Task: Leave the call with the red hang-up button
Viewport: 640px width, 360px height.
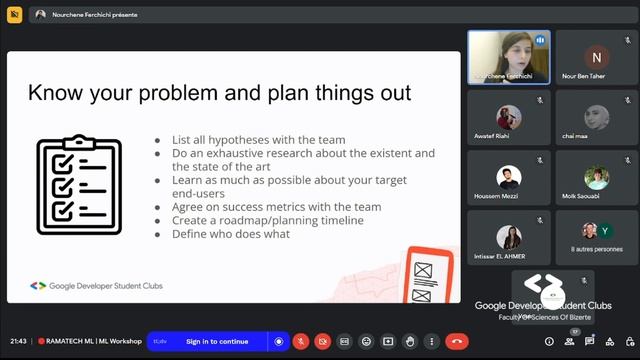Action: click(457, 341)
